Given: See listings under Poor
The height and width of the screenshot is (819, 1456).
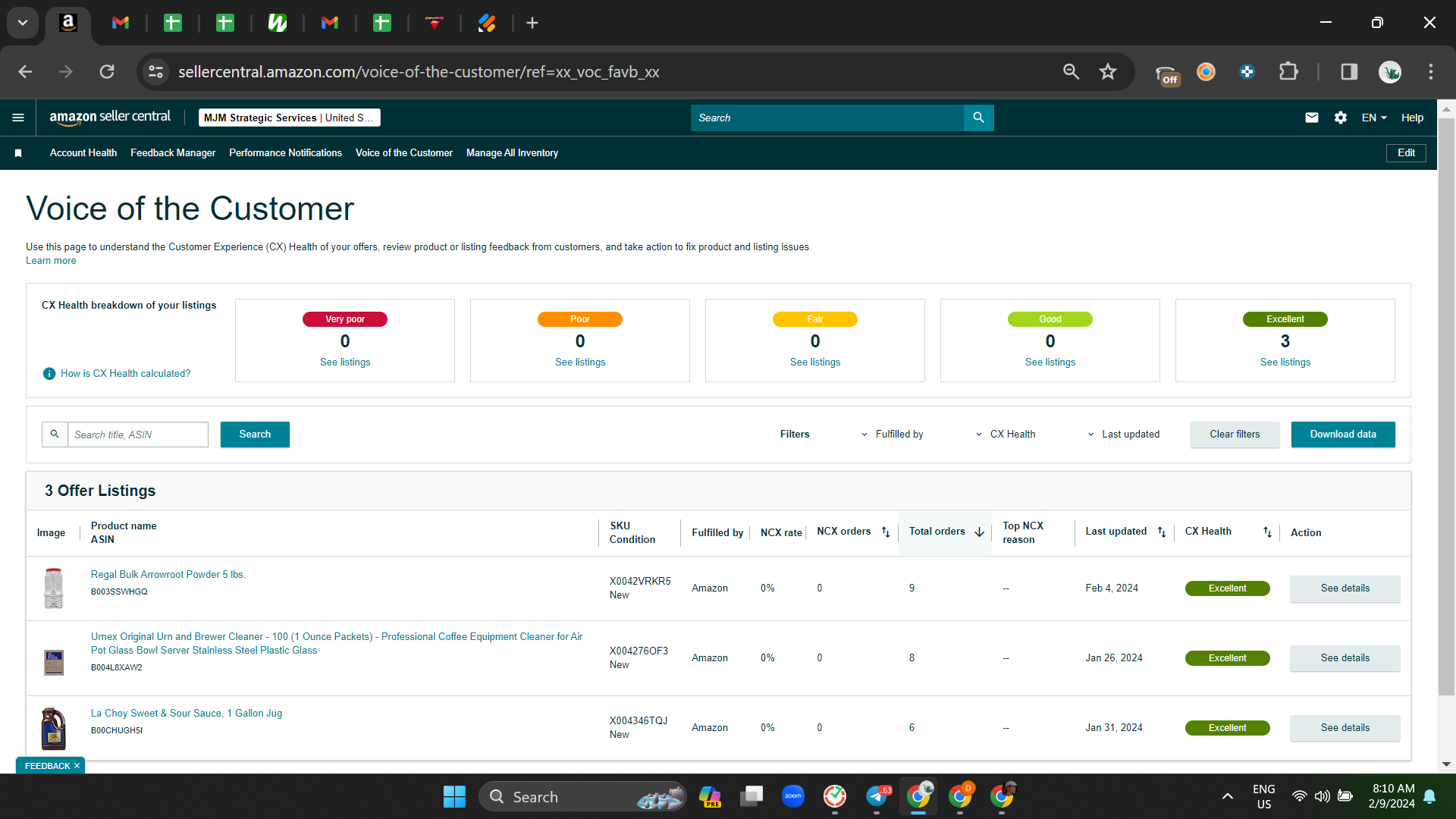Looking at the screenshot, I should click(x=580, y=362).
